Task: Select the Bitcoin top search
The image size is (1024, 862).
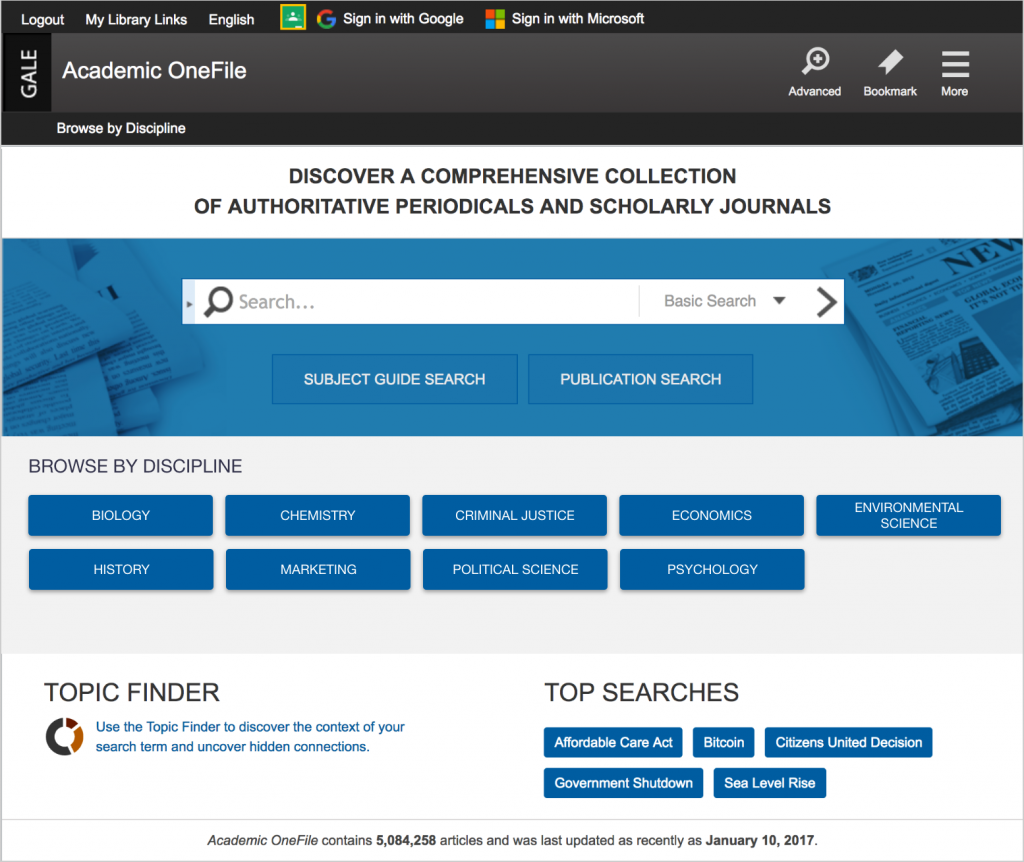Action: click(723, 742)
